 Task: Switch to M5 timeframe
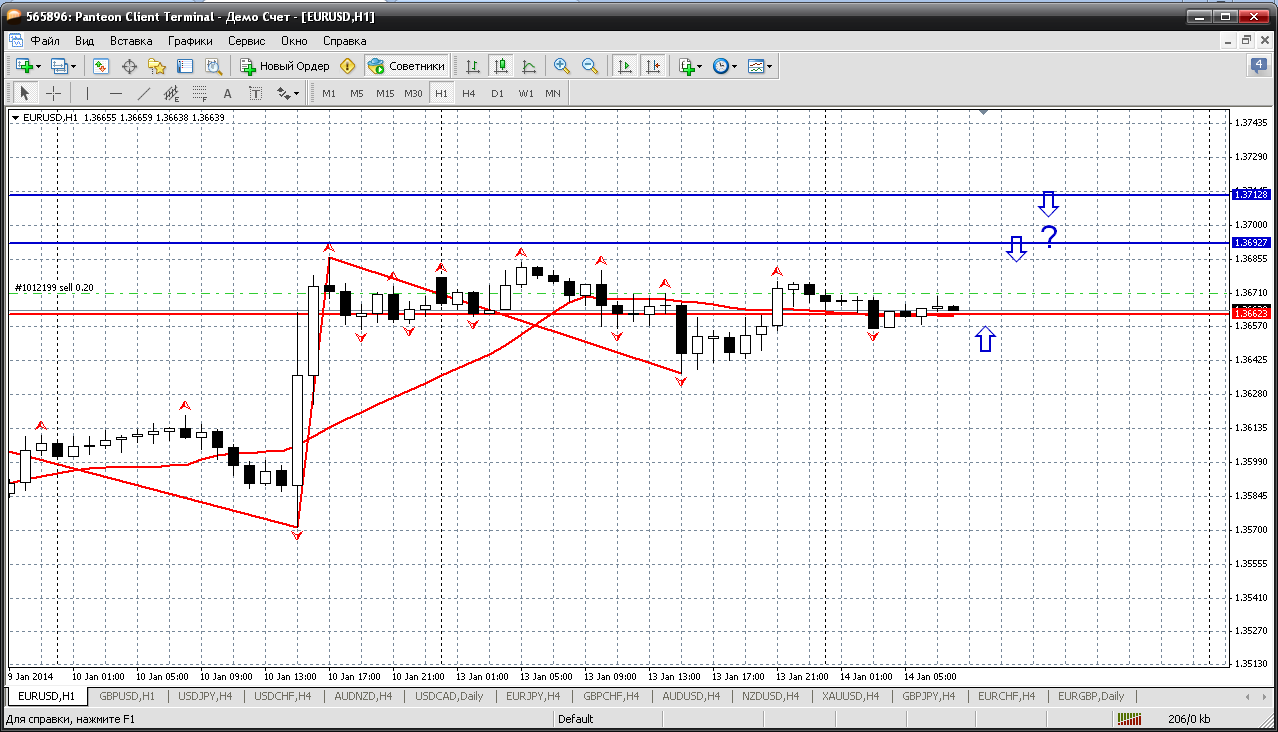(357, 93)
